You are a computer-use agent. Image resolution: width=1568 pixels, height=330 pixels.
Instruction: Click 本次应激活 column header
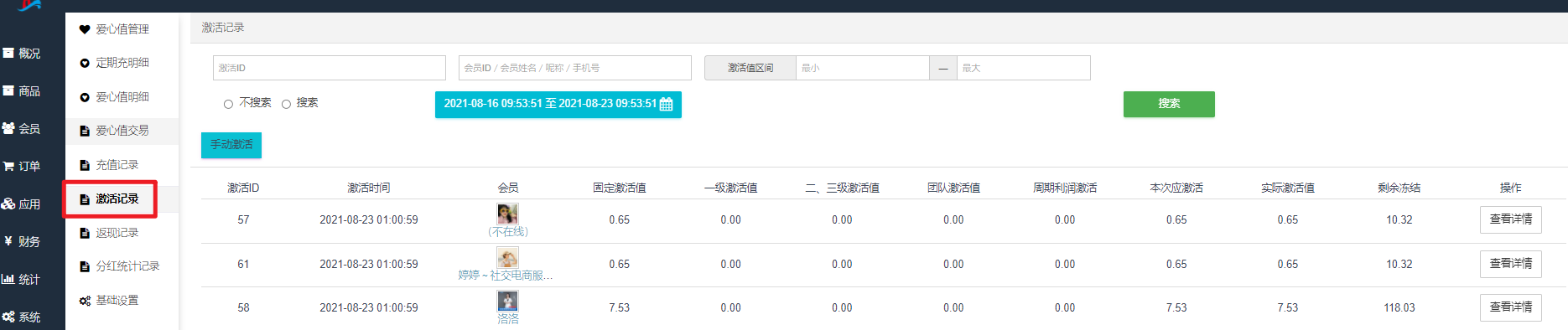(x=1176, y=188)
